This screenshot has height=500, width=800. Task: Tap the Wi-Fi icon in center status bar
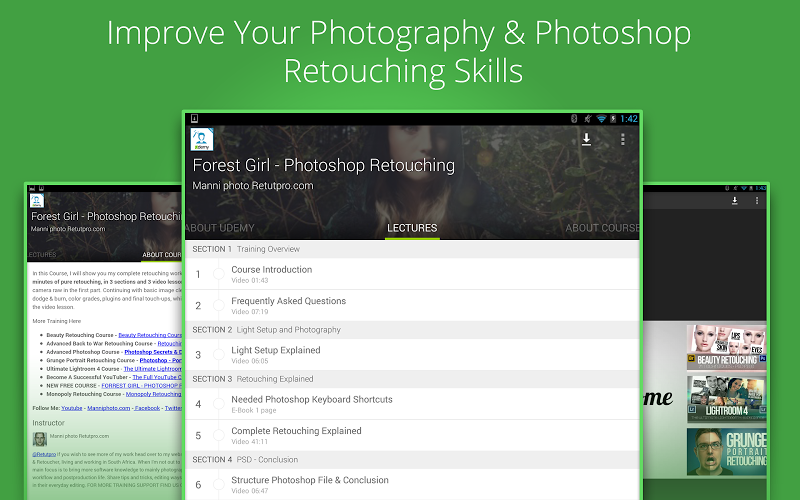(x=601, y=119)
